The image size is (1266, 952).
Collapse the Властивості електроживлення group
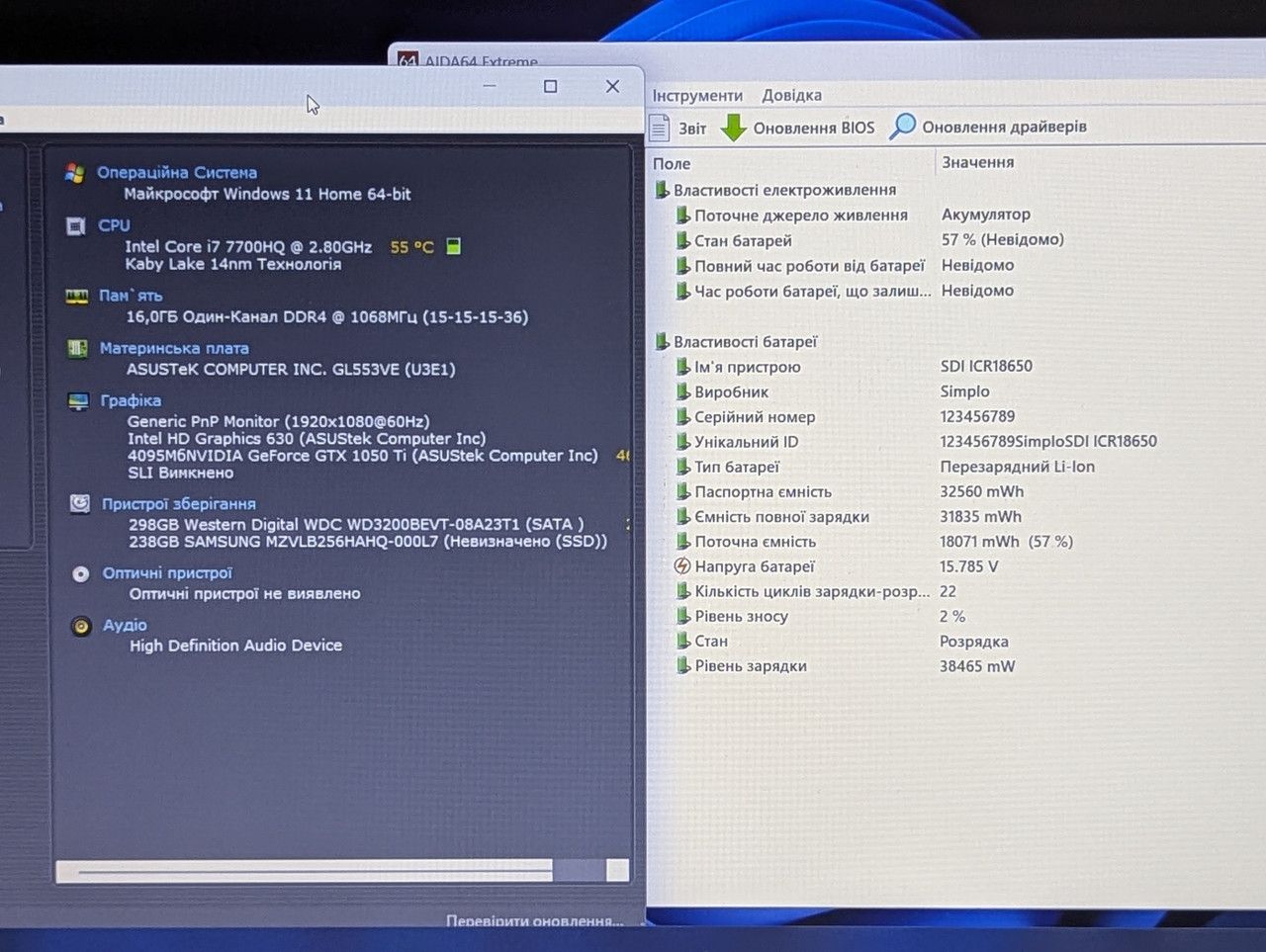662,190
